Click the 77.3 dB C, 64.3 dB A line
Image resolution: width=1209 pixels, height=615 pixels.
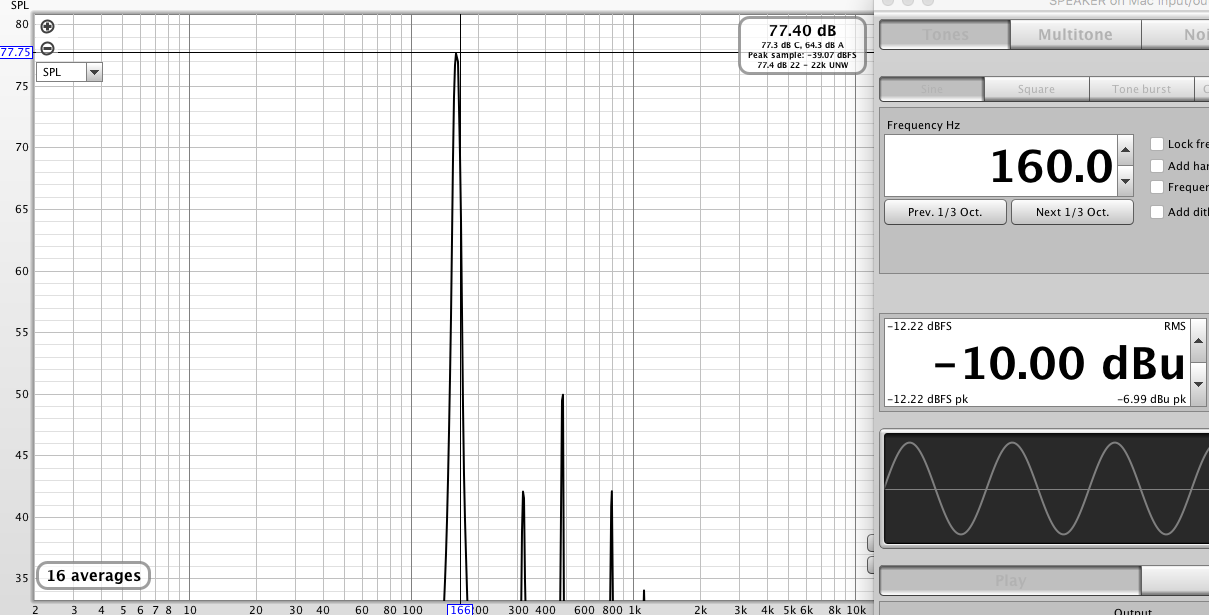(x=802, y=45)
